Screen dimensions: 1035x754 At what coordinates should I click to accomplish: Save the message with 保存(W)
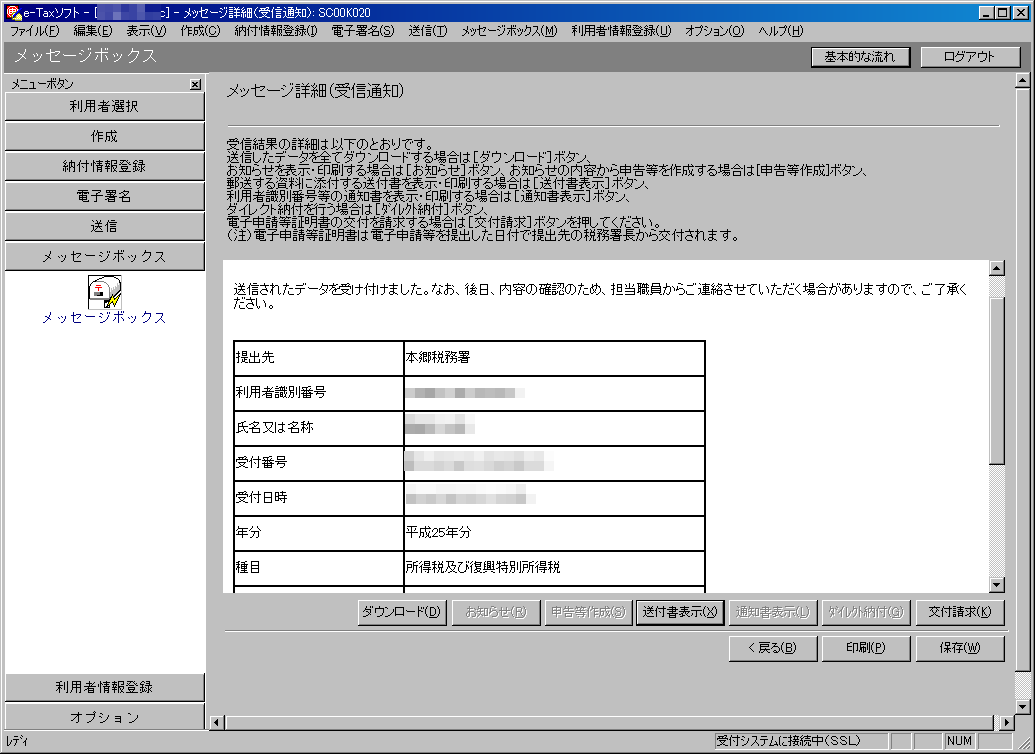tap(959, 647)
